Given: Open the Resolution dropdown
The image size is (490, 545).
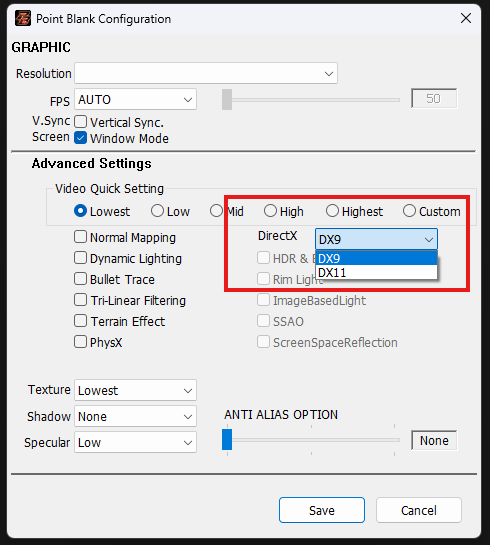Looking at the screenshot, I should [x=206, y=73].
